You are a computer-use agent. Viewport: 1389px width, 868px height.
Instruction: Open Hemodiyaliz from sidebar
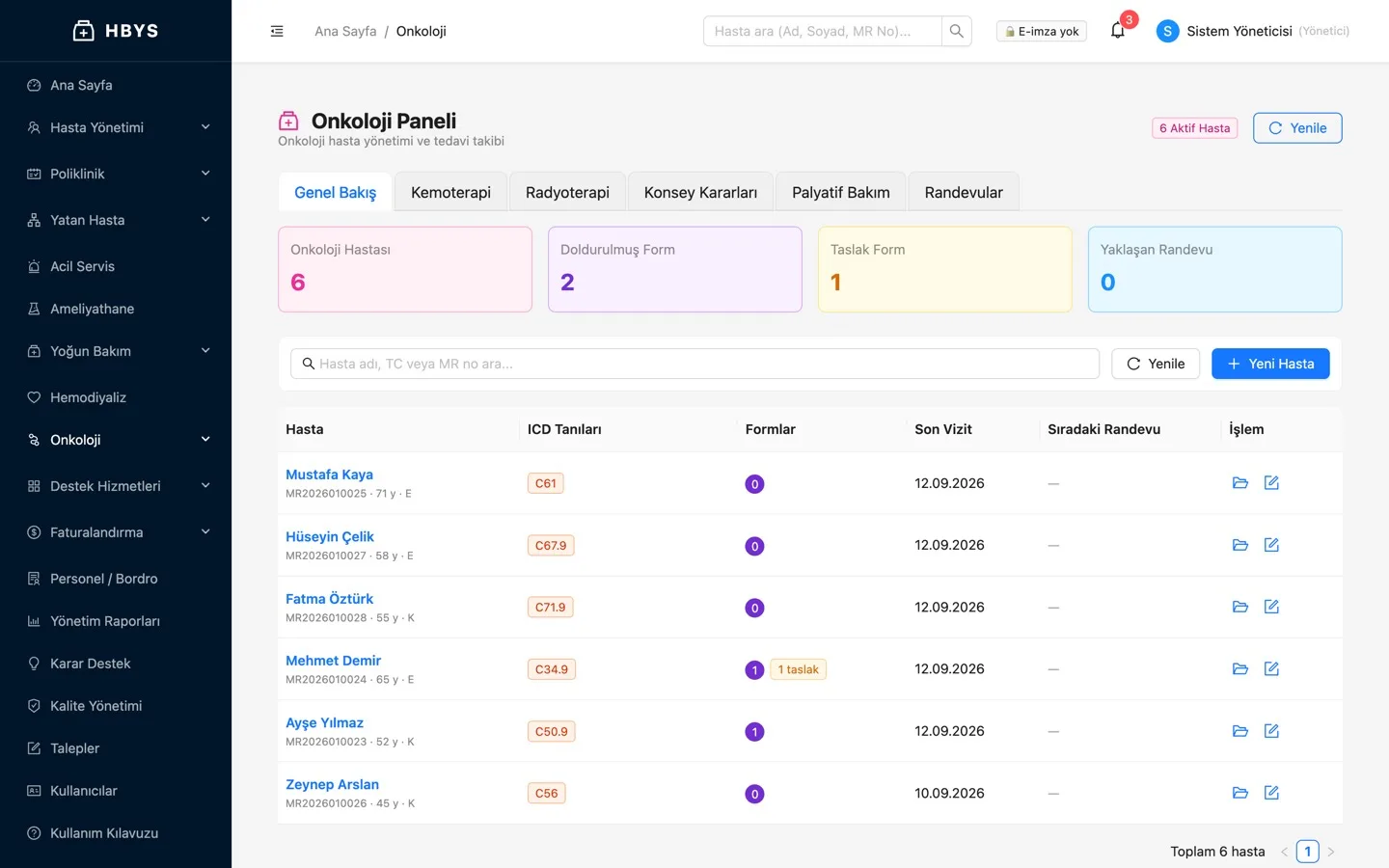point(116,397)
